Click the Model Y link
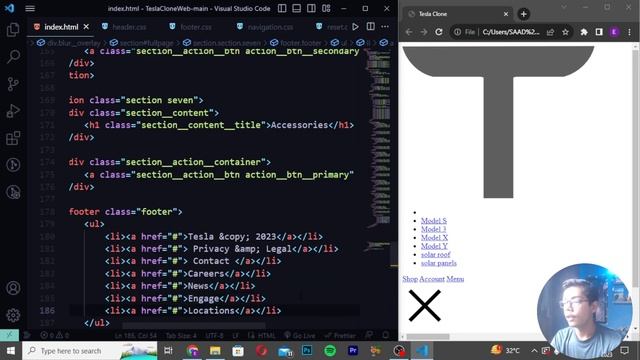 point(434,246)
